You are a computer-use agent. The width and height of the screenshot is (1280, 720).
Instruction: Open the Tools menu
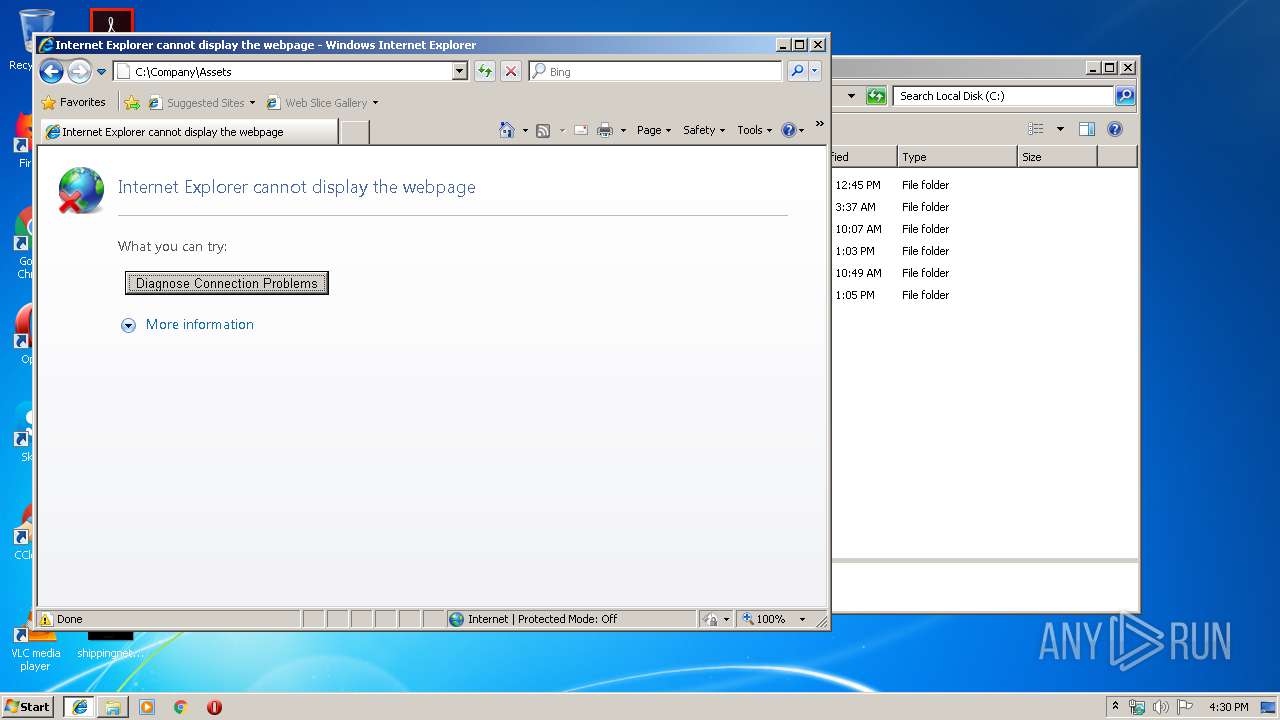point(755,130)
